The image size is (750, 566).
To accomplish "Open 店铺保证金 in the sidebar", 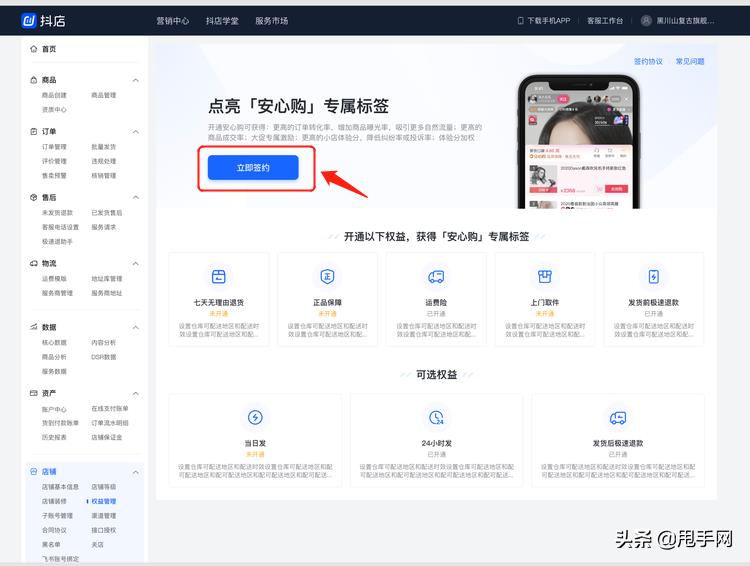I will (x=107, y=437).
